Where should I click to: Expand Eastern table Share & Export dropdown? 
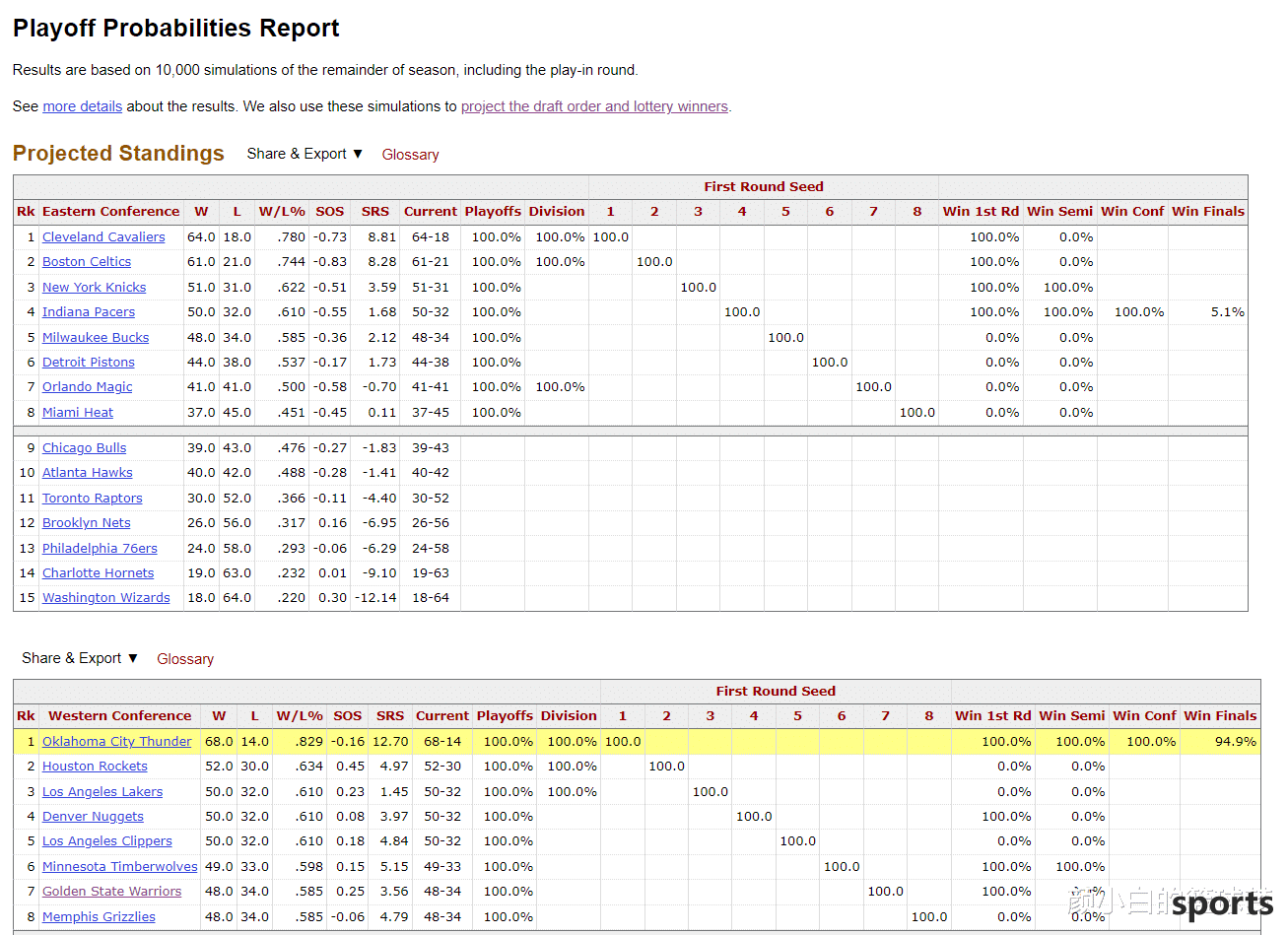pos(305,154)
